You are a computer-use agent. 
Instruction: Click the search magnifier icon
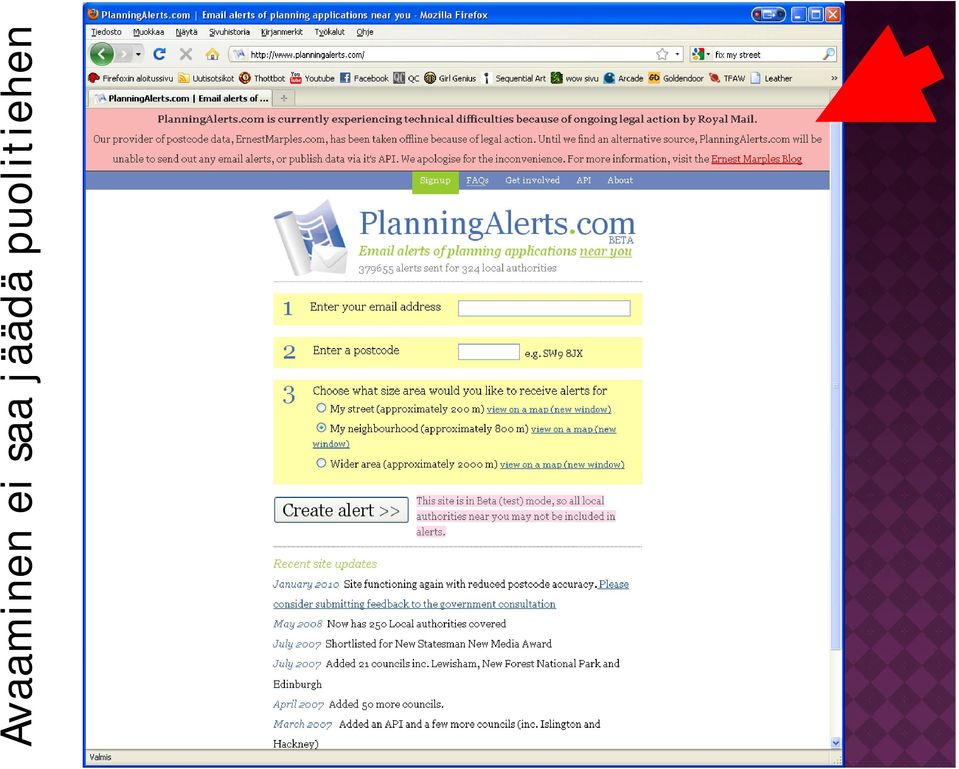[828, 54]
